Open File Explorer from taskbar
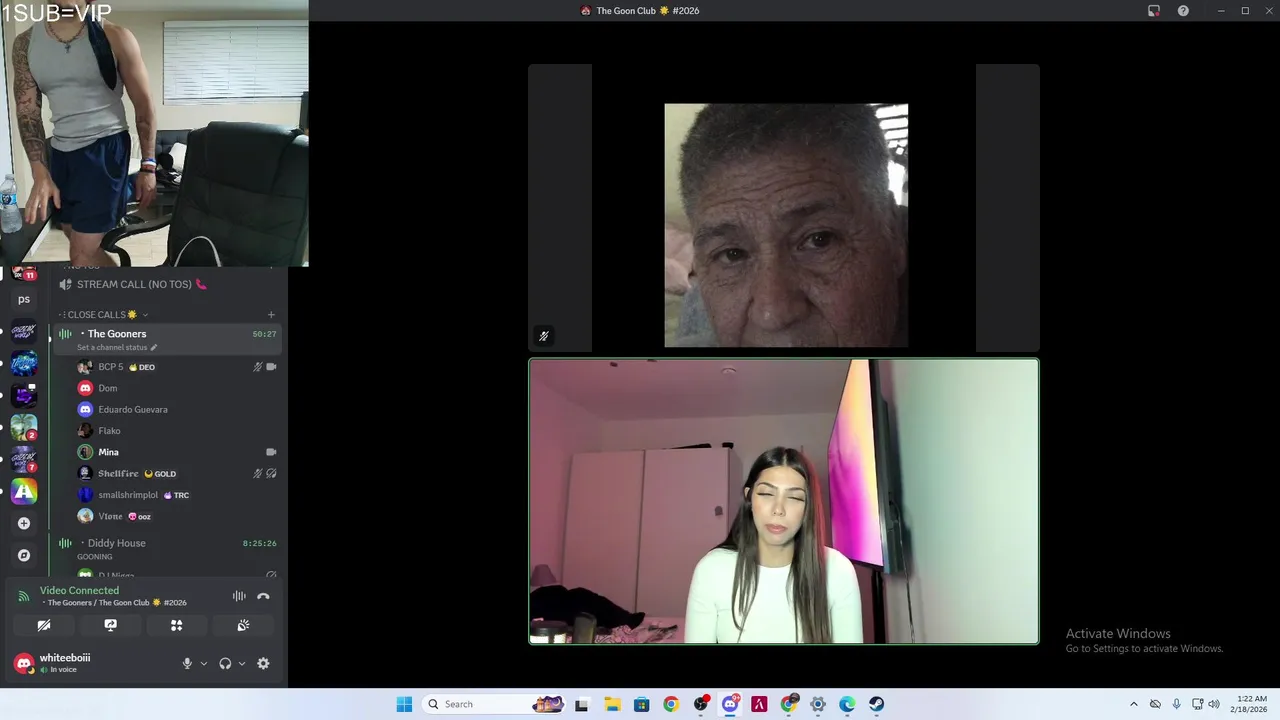This screenshot has width=1280, height=720. coord(612,704)
